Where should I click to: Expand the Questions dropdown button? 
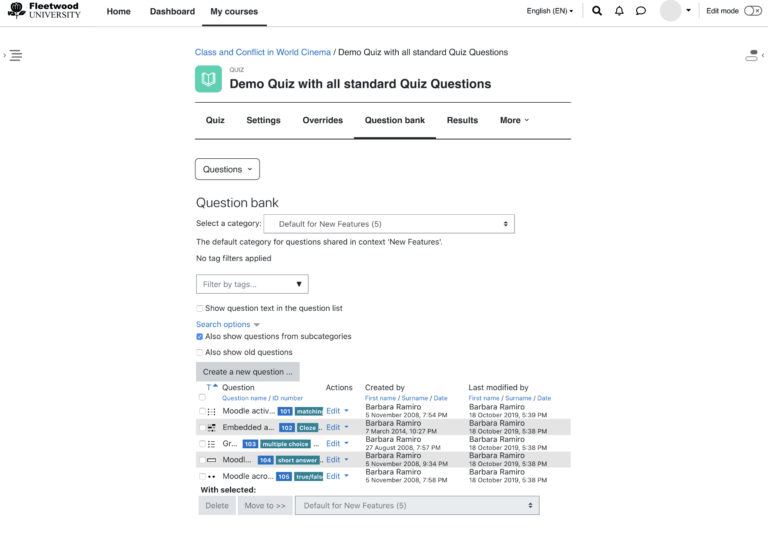click(227, 169)
